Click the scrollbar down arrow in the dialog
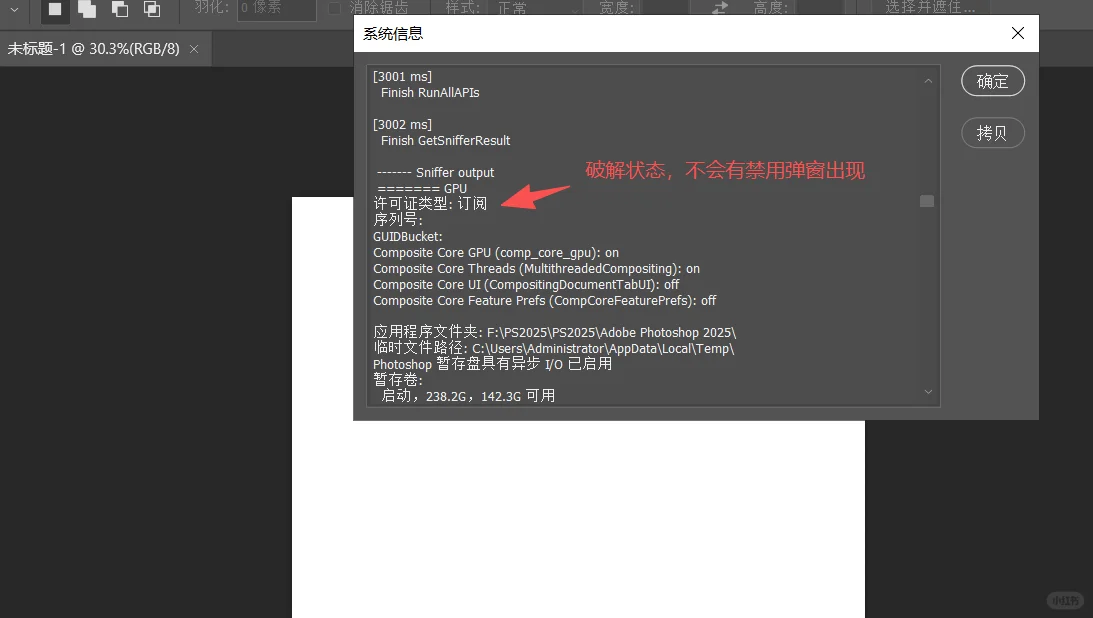Viewport: 1093px width, 618px height. click(x=928, y=391)
